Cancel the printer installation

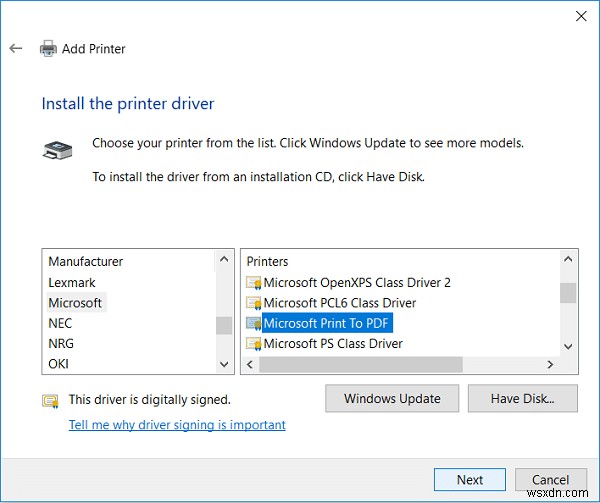click(x=551, y=480)
